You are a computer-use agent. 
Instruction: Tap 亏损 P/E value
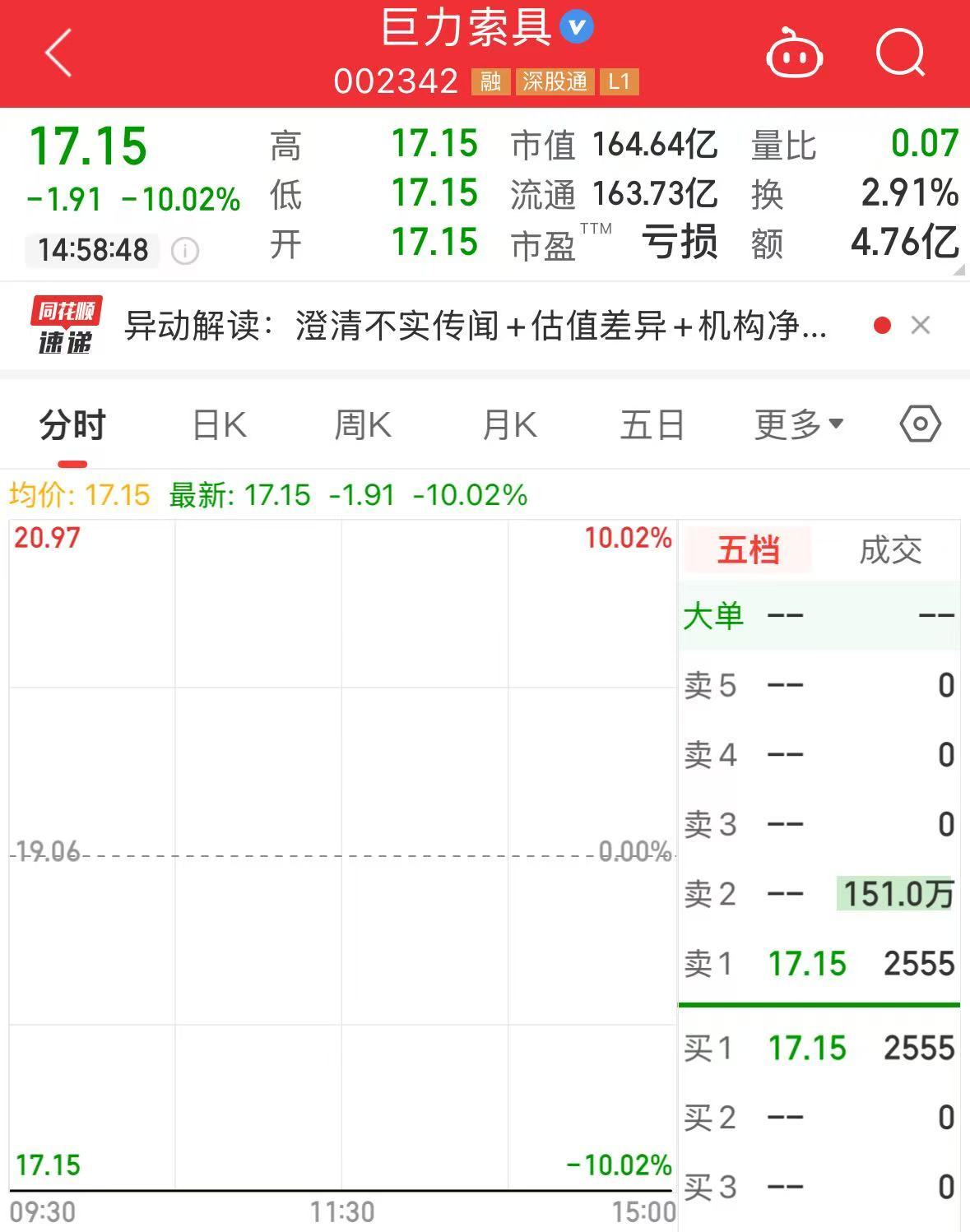[x=680, y=243]
